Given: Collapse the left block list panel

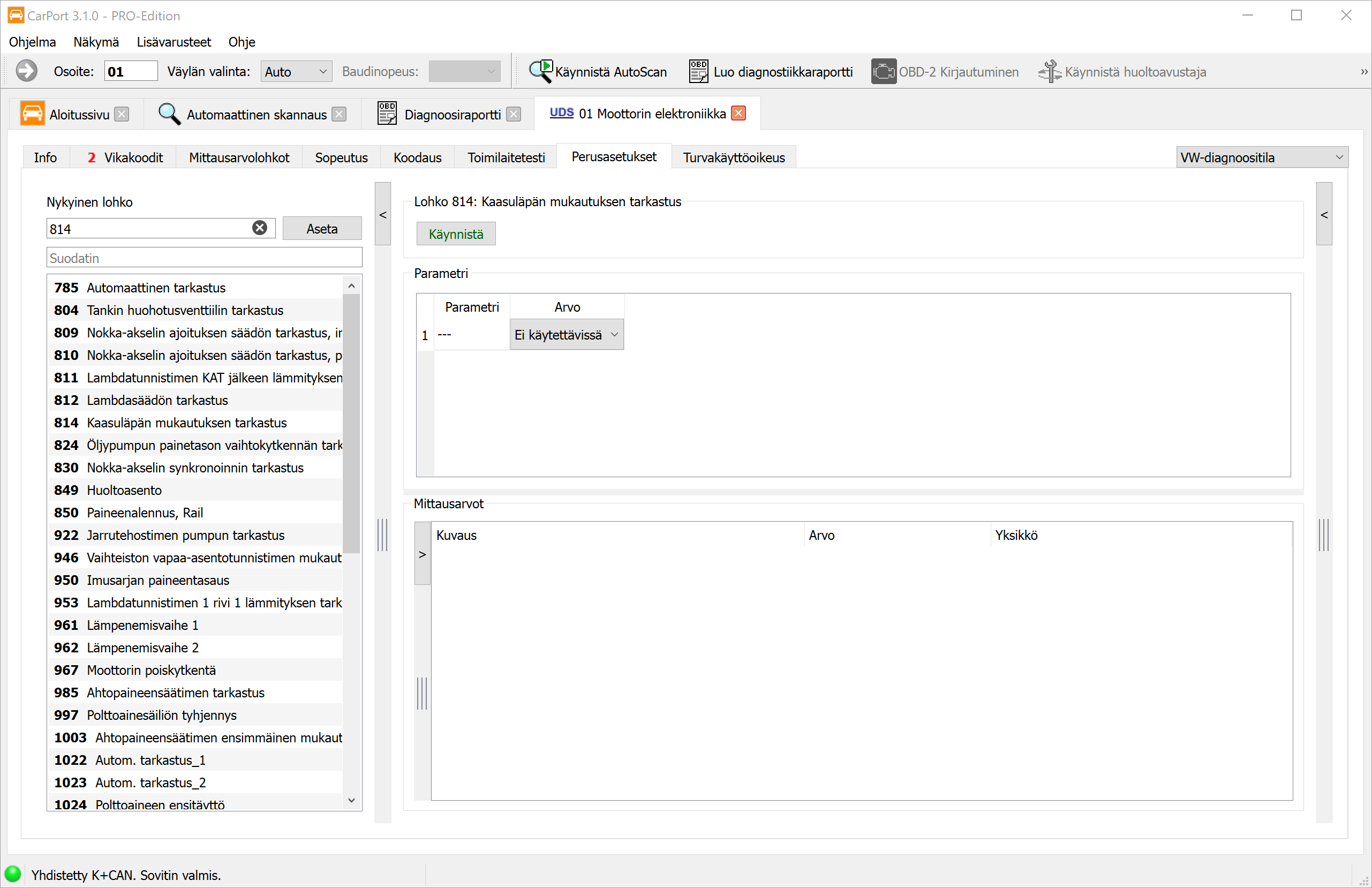Looking at the screenshot, I should 383,215.
